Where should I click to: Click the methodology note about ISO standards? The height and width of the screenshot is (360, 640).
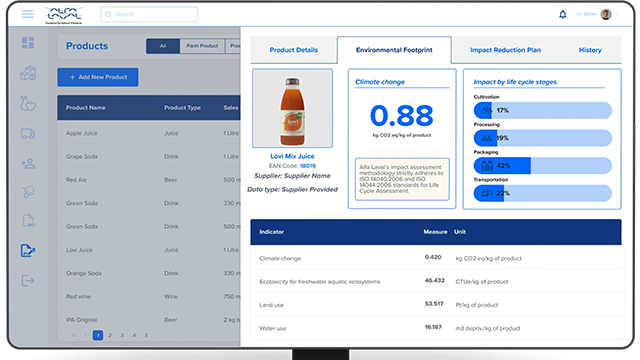[x=402, y=179]
